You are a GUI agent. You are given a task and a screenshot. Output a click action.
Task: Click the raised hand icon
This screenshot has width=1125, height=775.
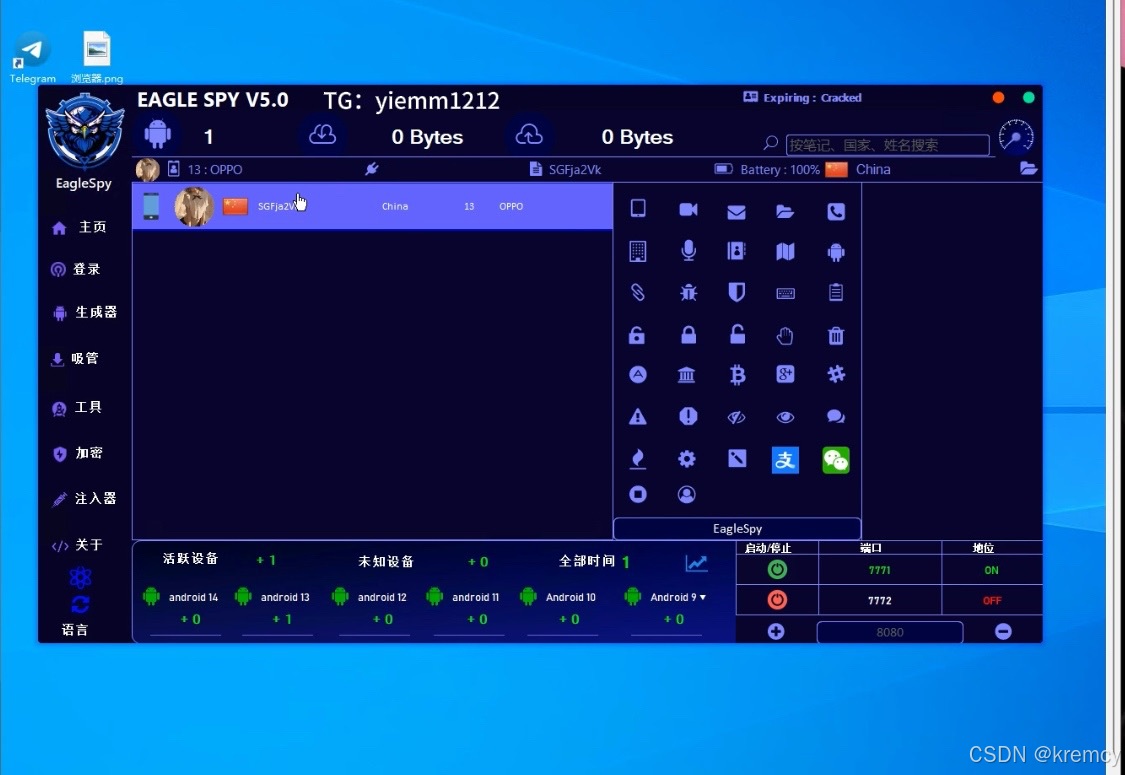(x=785, y=335)
